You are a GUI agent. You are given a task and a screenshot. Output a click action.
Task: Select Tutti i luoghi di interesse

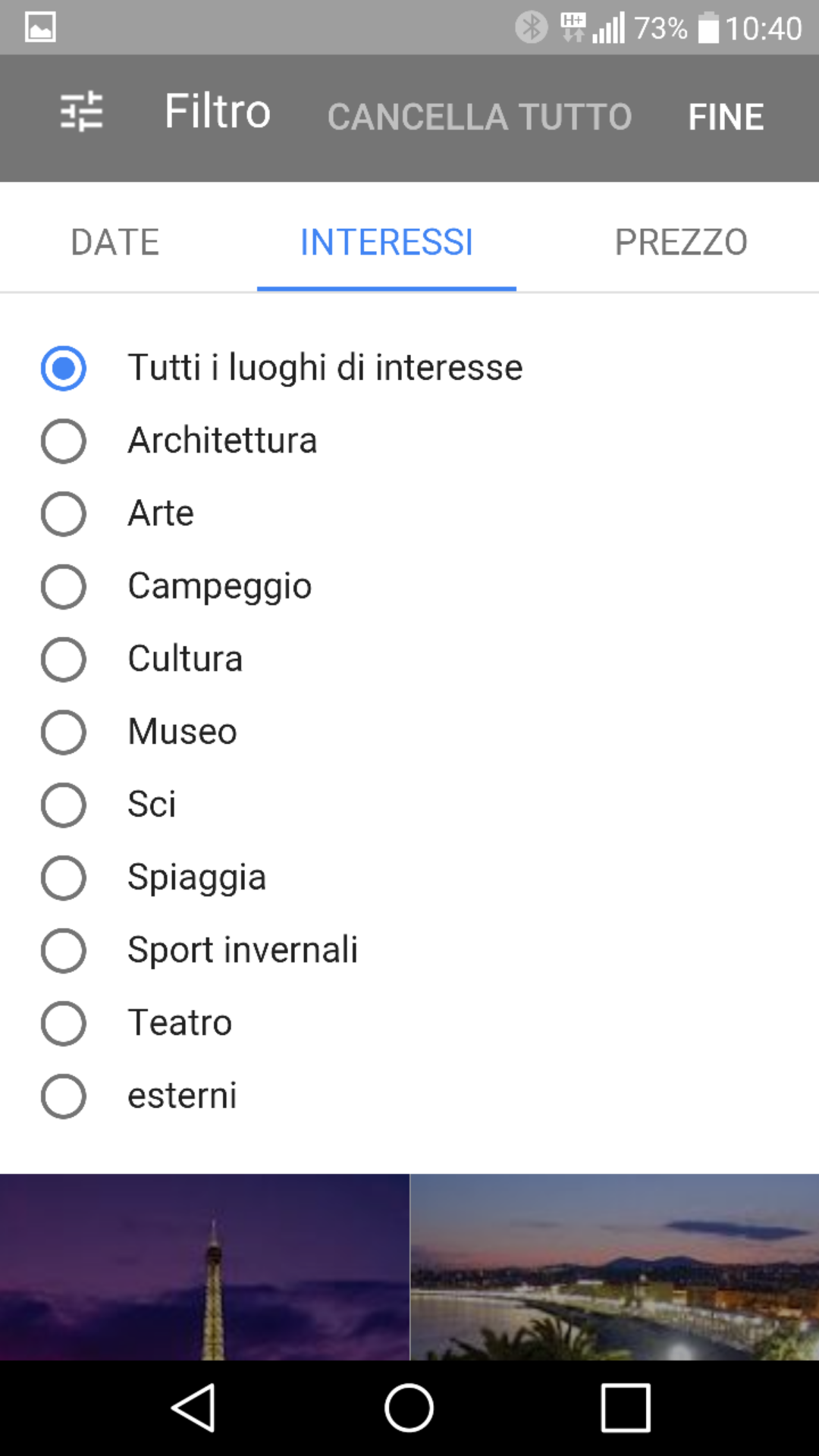(x=64, y=368)
